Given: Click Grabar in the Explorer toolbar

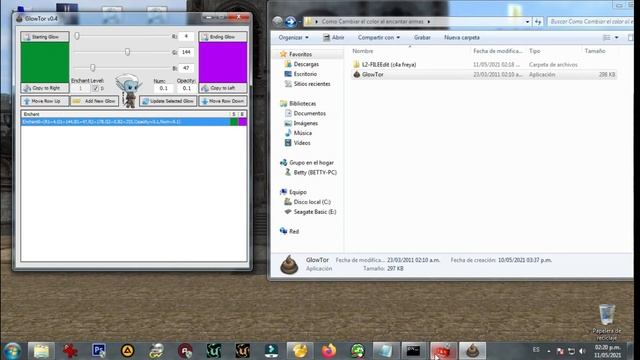Looking at the screenshot, I should 422,38.
